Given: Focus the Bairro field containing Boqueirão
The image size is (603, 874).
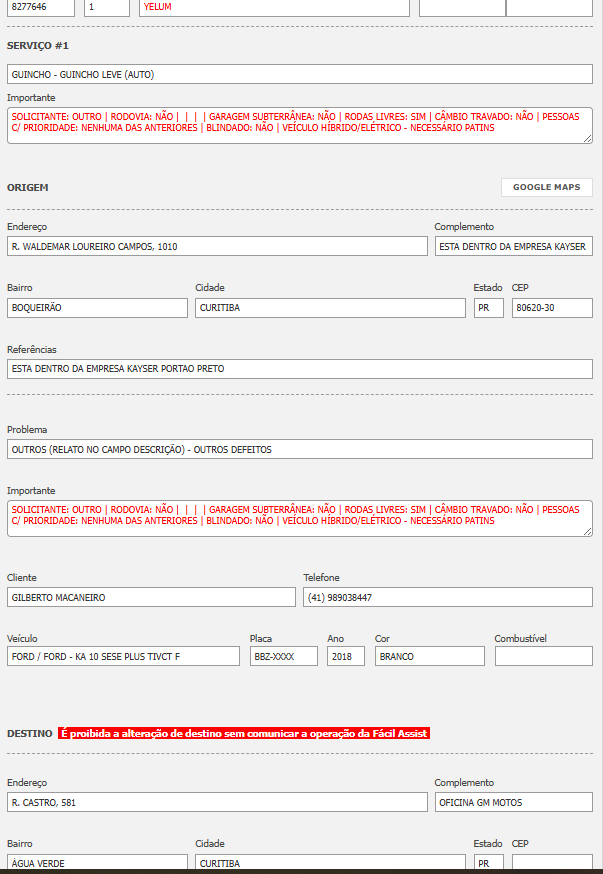Looking at the screenshot, I should (x=97, y=308).
